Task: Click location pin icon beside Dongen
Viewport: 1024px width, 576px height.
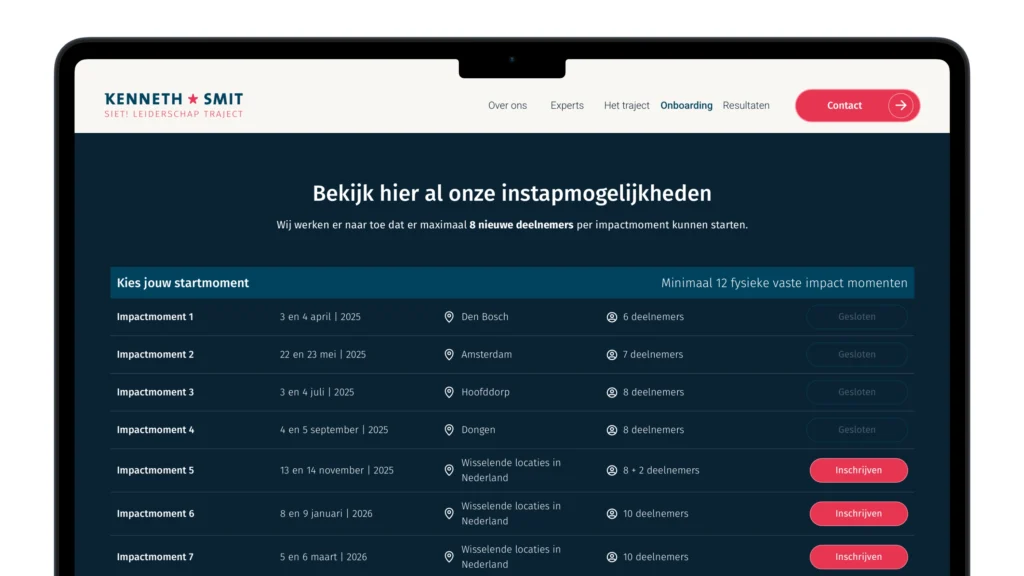Action: click(449, 430)
